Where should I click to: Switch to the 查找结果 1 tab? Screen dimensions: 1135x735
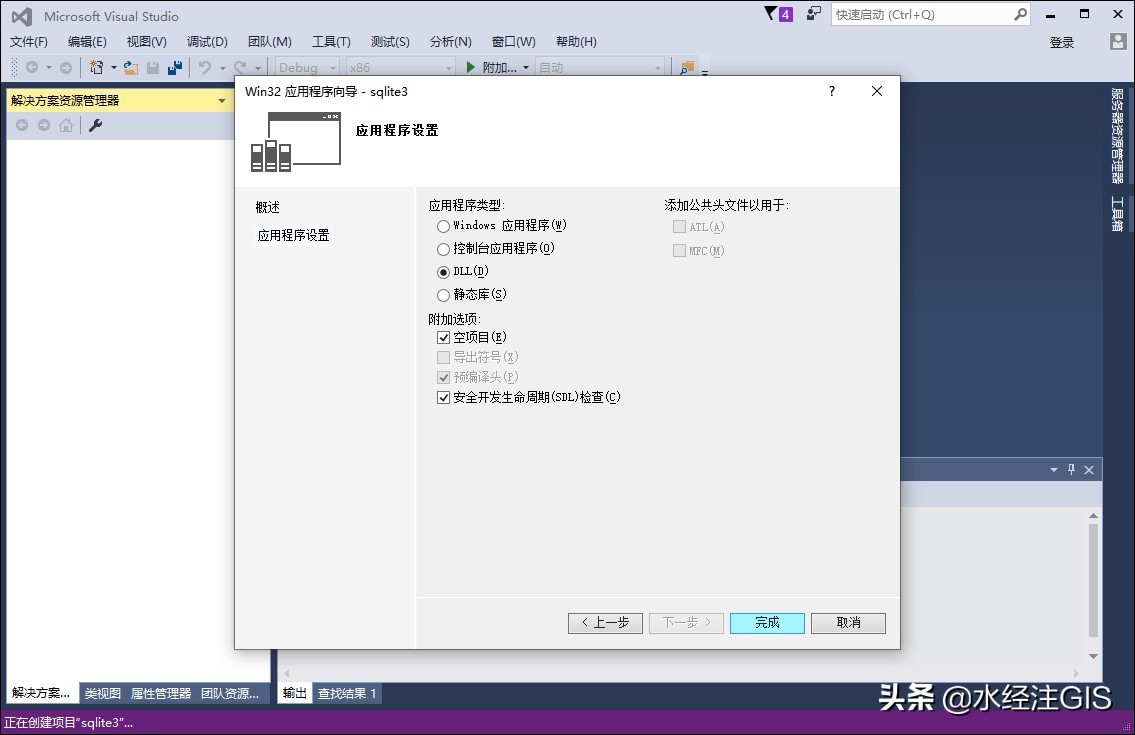point(347,693)
